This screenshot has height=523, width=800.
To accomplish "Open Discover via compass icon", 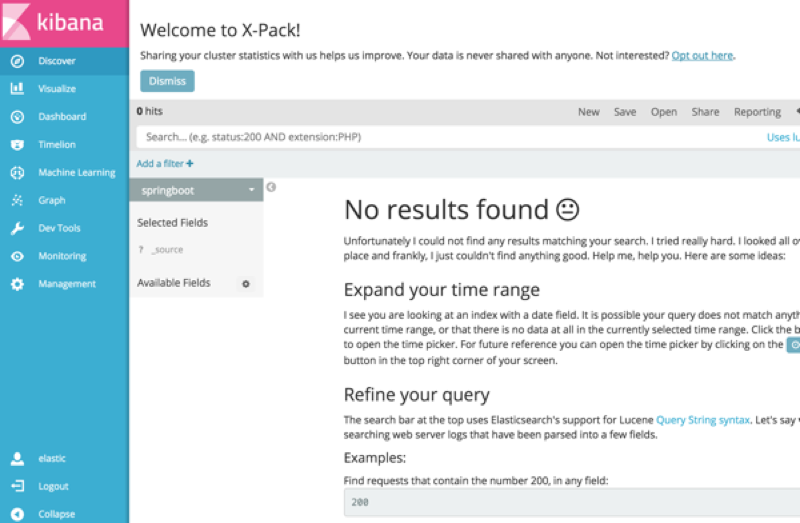I will pos(17,61).
